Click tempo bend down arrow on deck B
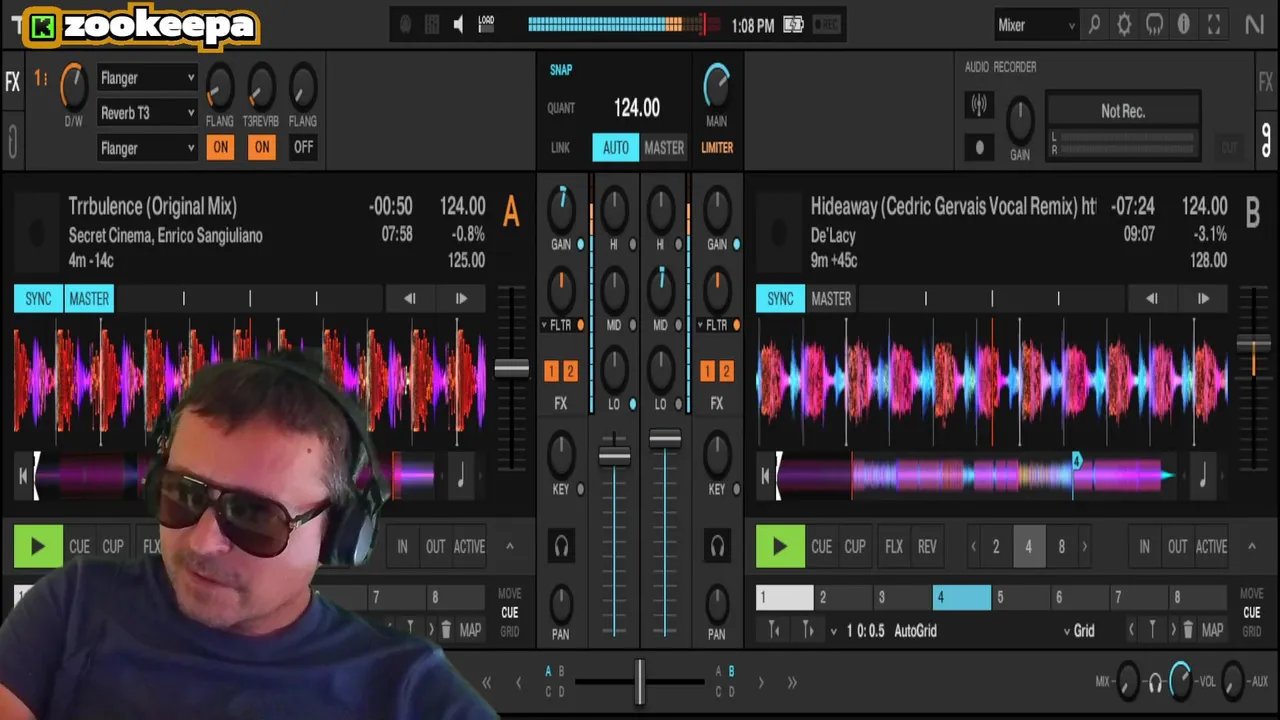 [x=1152, y=298]
